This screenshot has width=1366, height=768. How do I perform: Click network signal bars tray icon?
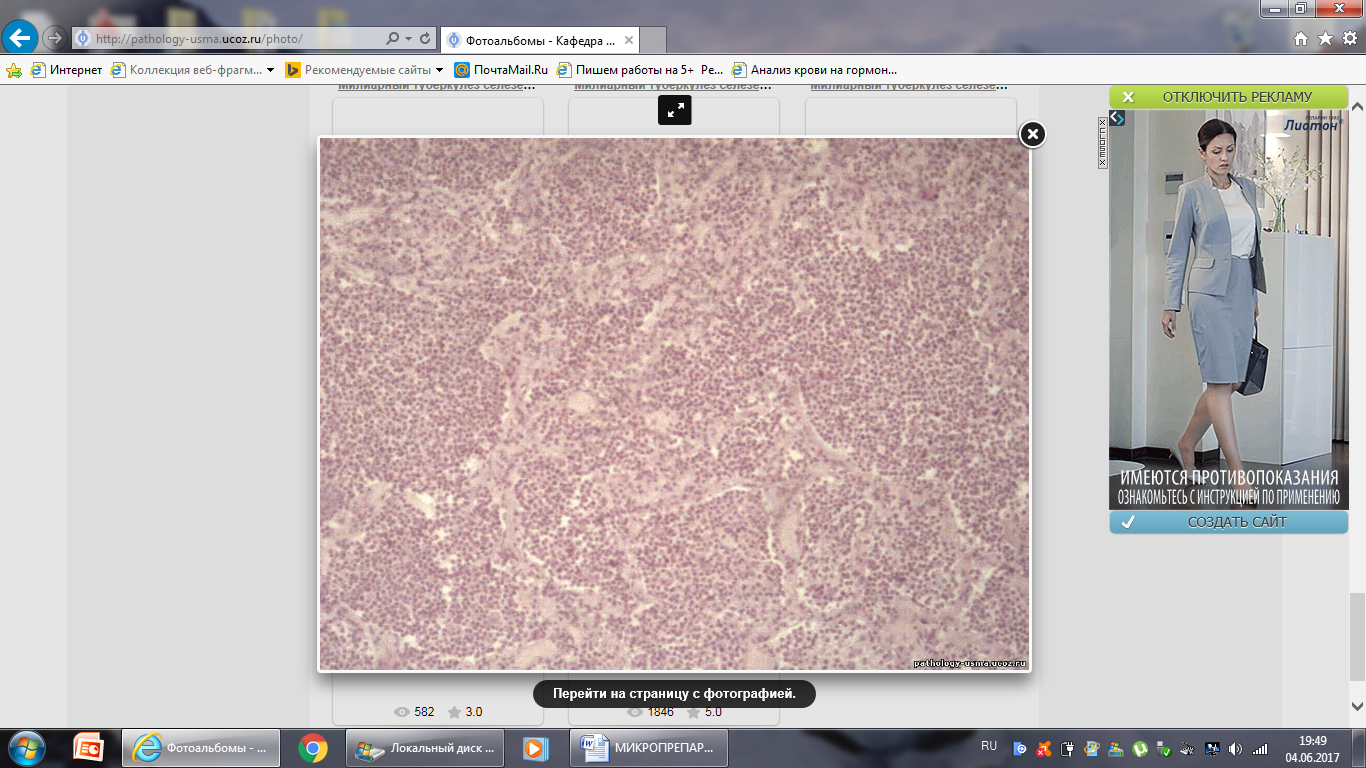pyautogui.click(x=1260, y=748)
